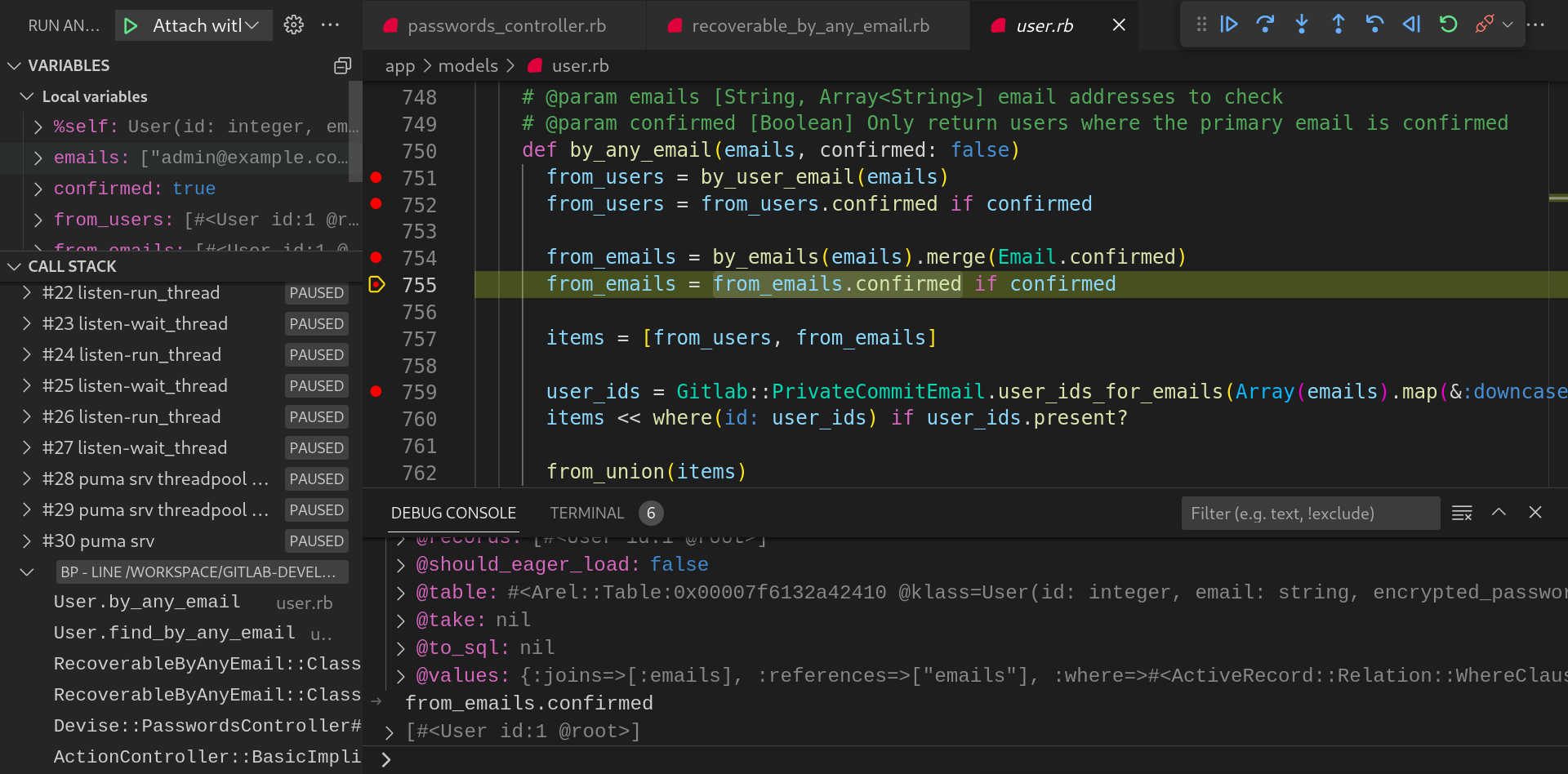Open the DEBUG CONSOLE tab
The height and width of the screenshot is (774, 1568).
click(x=453, y=513)
